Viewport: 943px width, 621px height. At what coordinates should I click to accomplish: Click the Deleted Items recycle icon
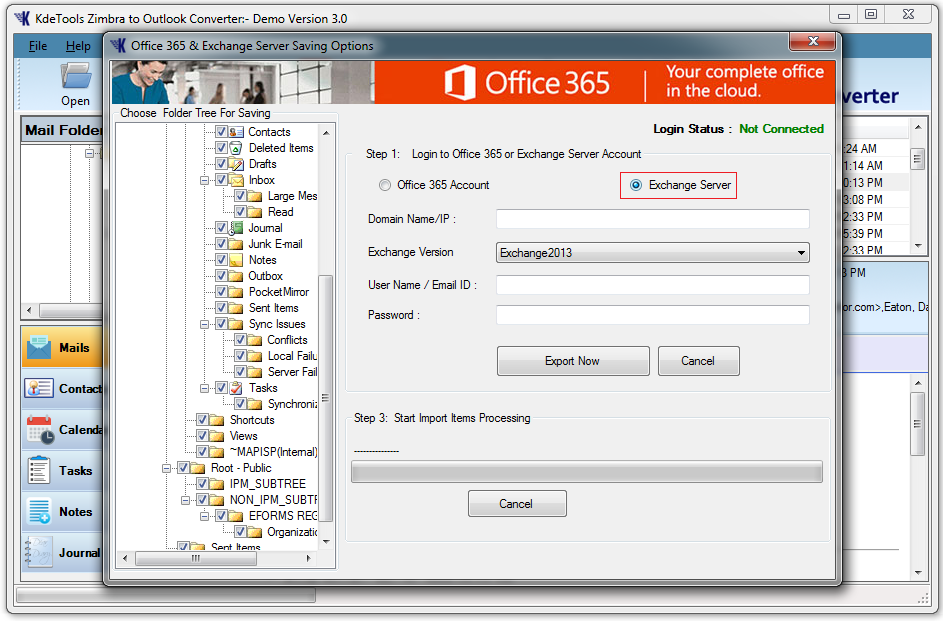[237, 148]
